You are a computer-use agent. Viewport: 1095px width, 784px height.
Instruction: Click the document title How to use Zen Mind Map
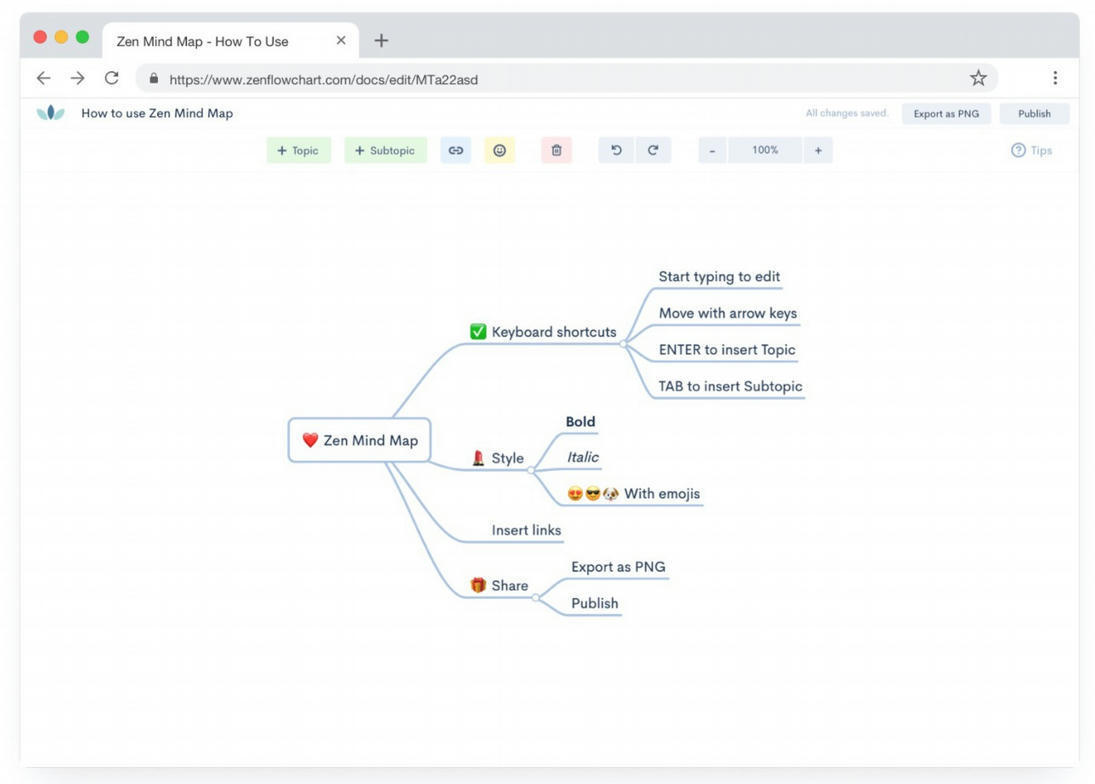pyautogui.click(x=157, y=113)
